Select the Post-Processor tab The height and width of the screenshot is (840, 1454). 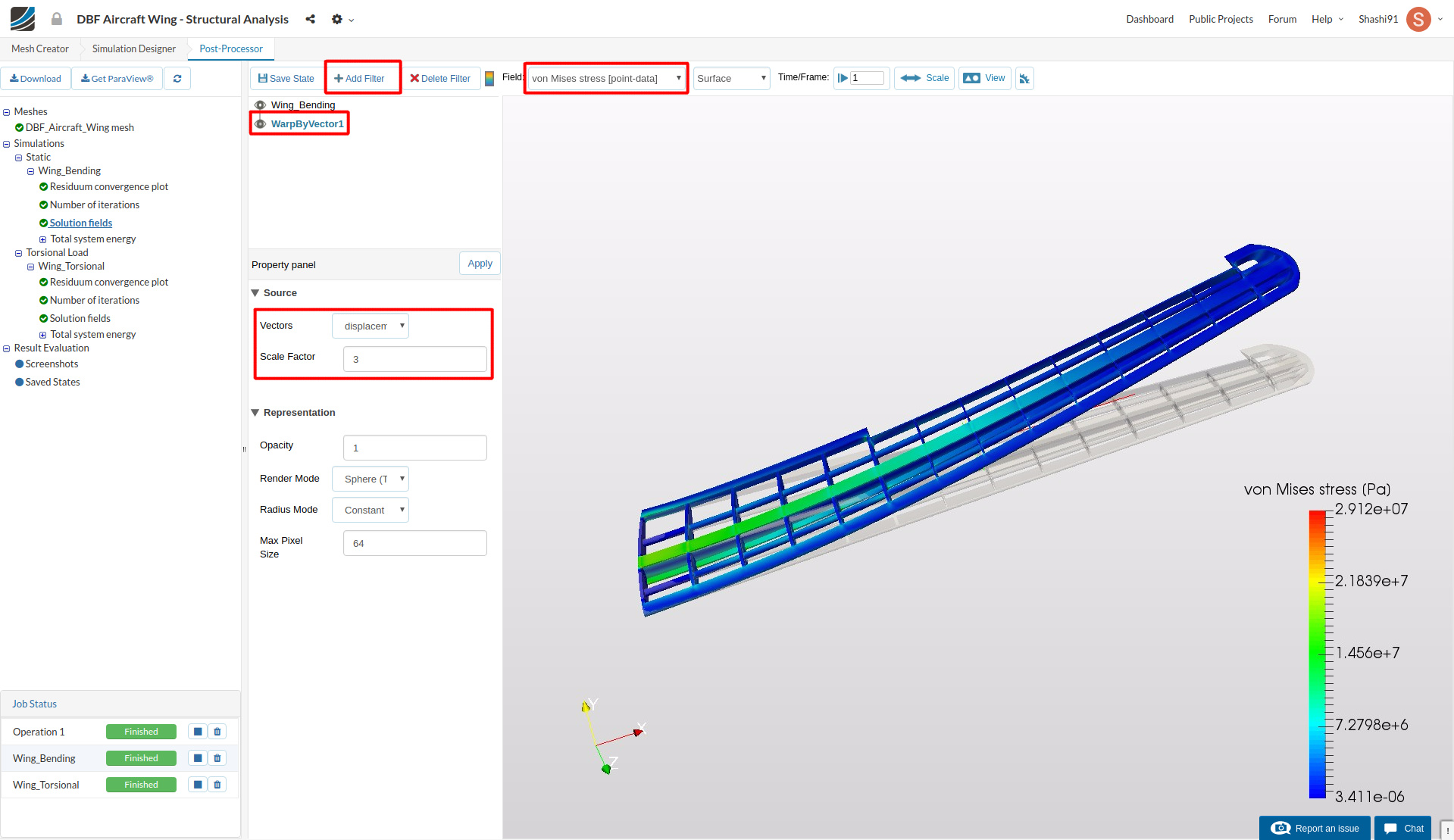[231, 48]
